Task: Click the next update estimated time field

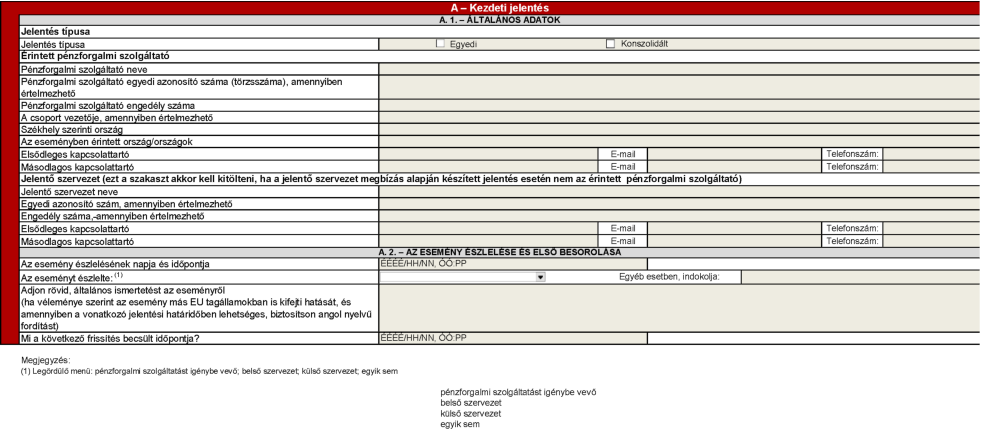Action: [513, 338]
